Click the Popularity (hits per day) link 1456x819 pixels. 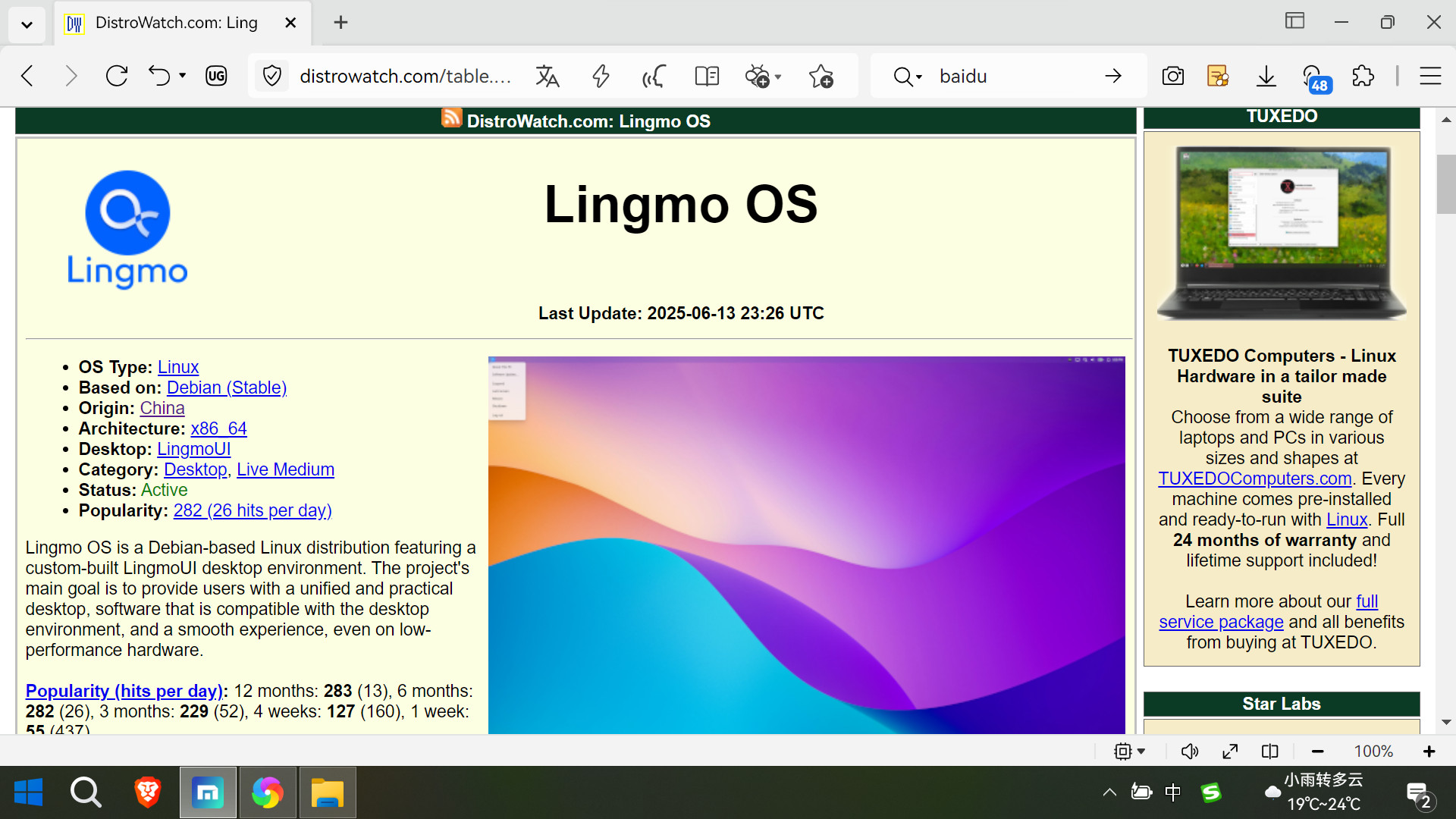coord(124,691)
